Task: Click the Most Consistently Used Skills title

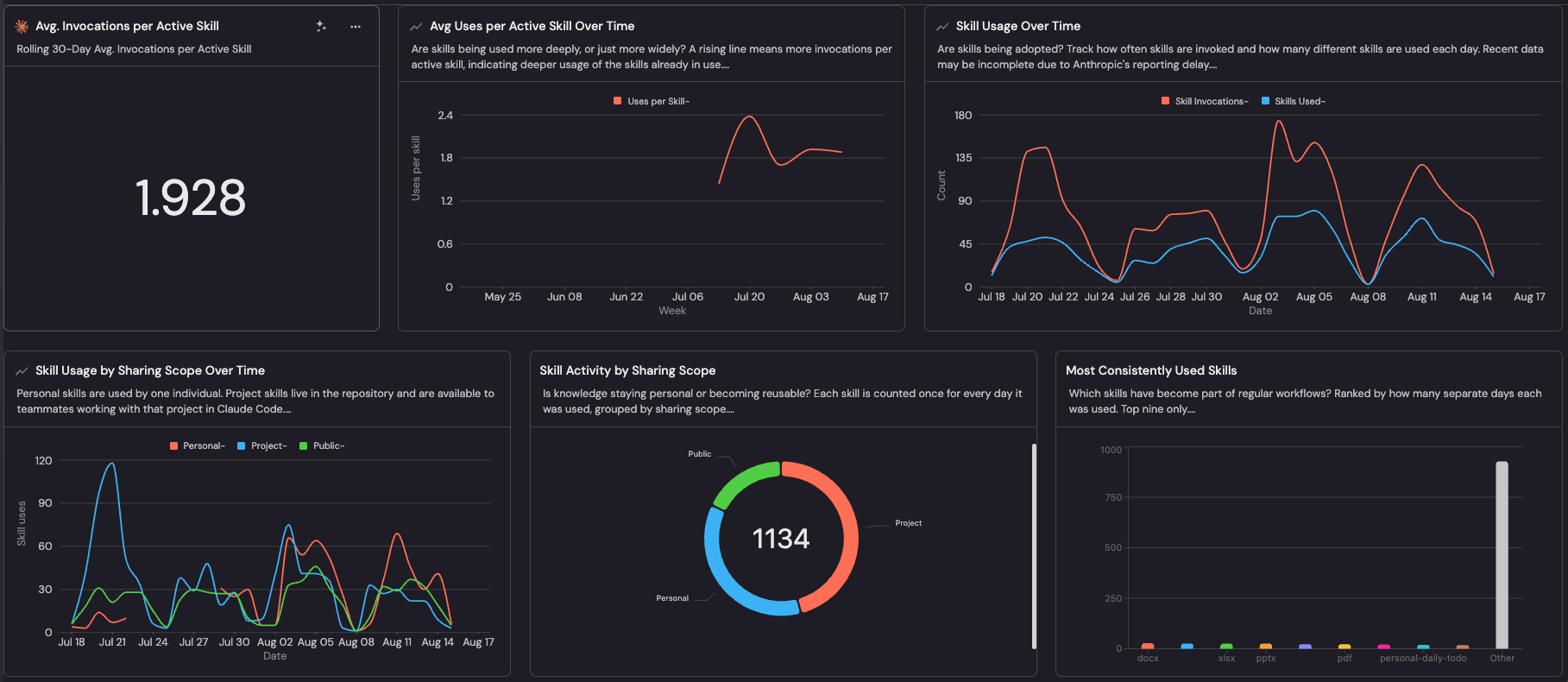Action: point(1151,370)
